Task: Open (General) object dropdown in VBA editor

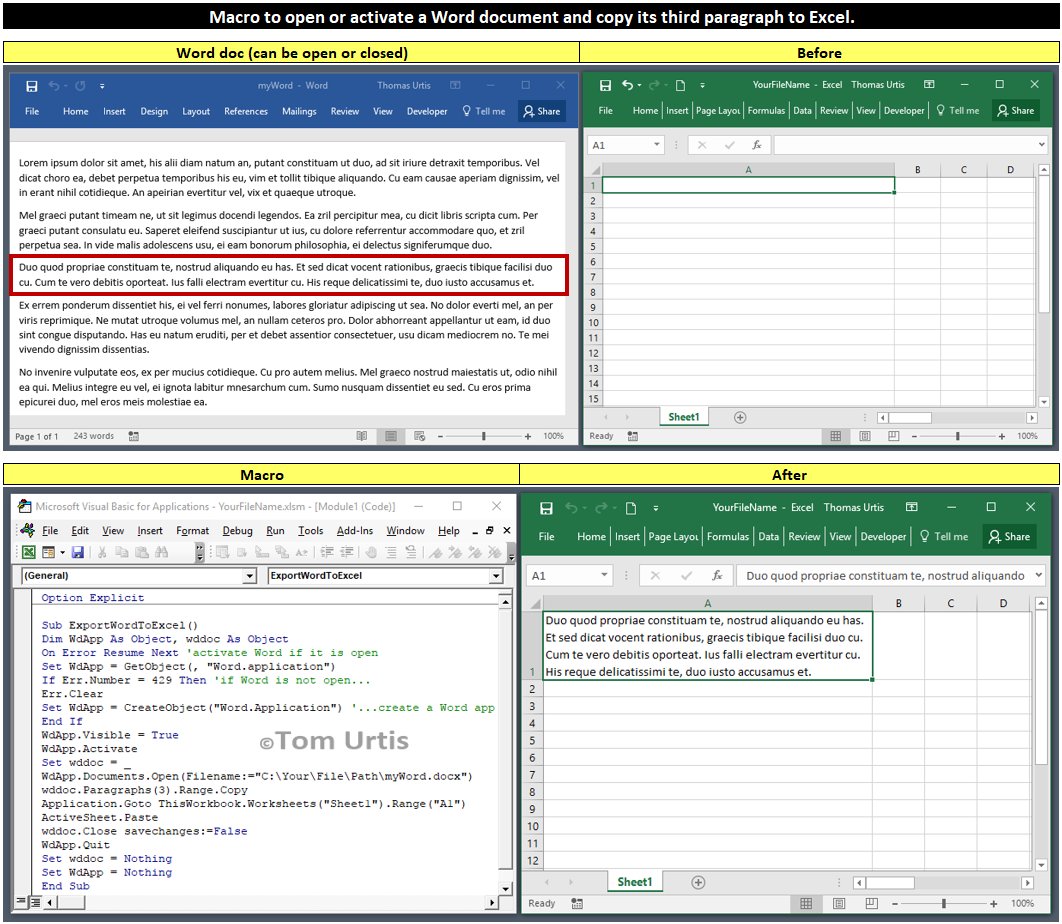Action: pyautogui.click(x=250, y=576)
